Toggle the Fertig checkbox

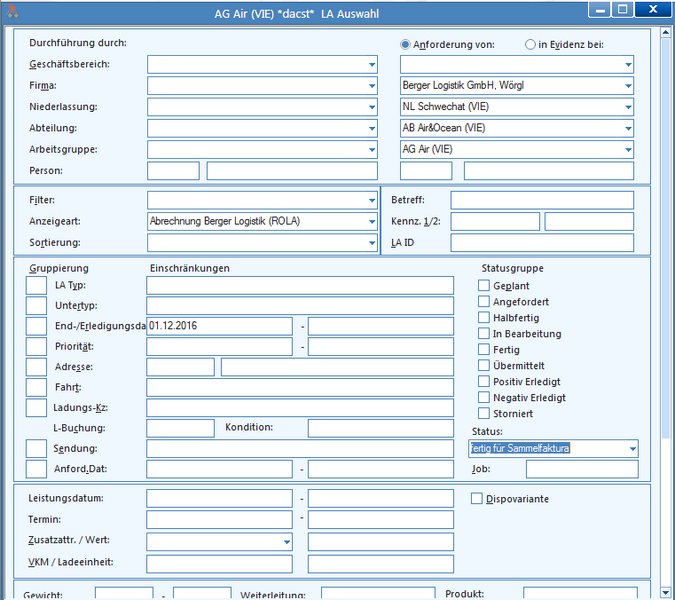coord(484,349)
